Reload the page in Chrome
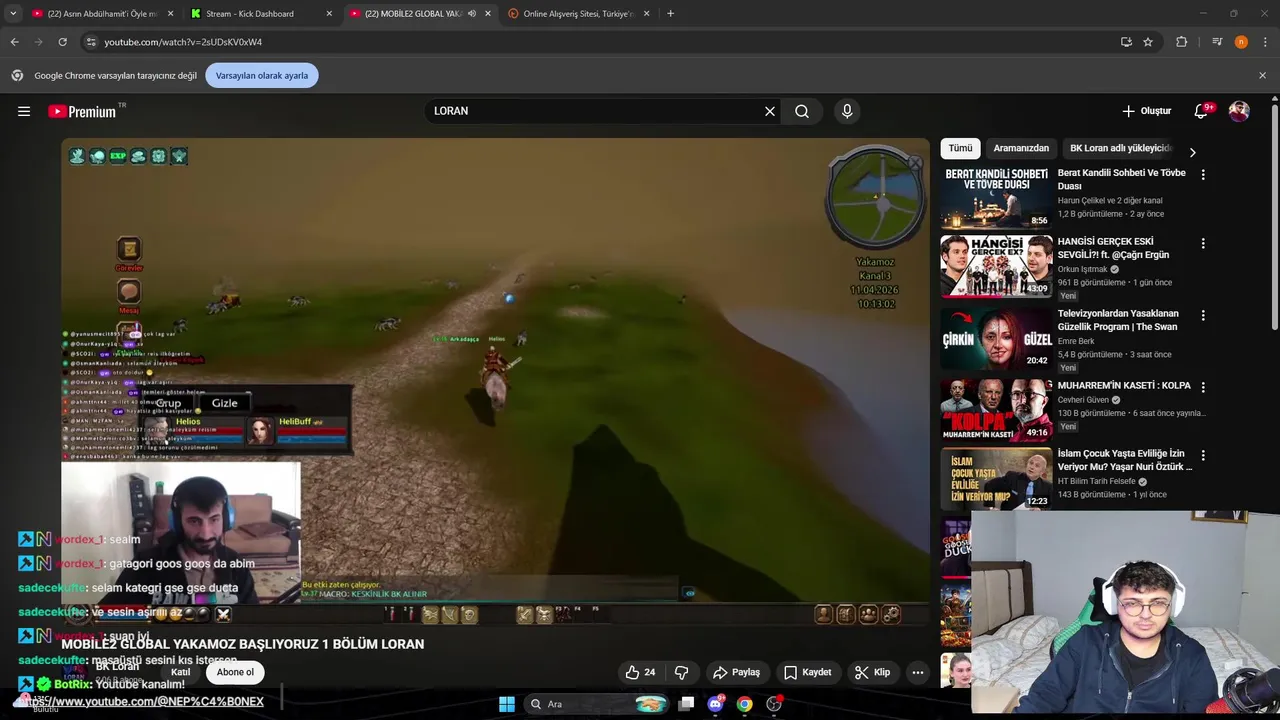The height and width of the screenshot is (720, 1280). [62, 42]
